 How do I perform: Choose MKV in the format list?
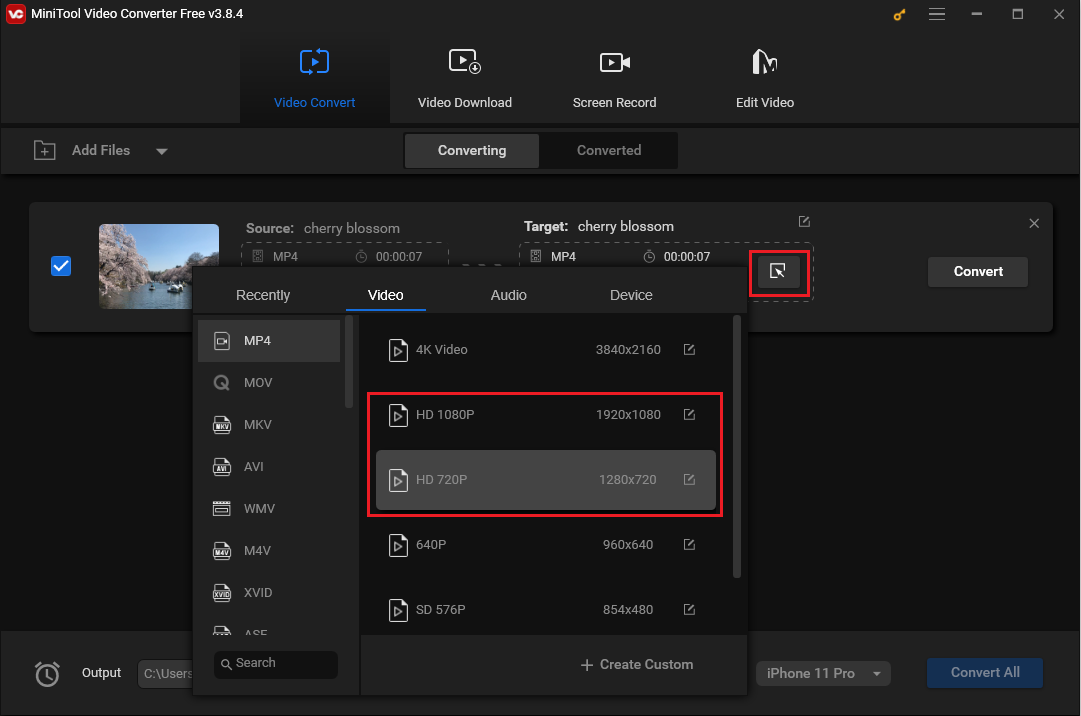click(269, 425)
